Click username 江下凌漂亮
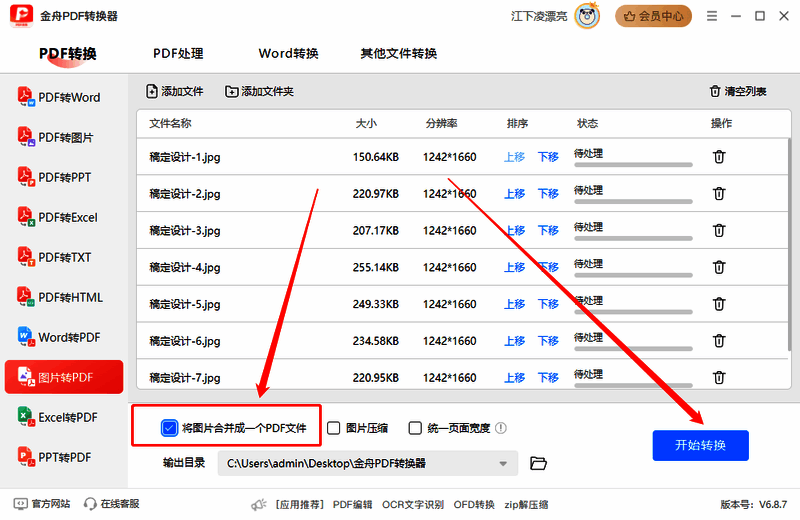 pyautogui.click(x=539, y=16)
